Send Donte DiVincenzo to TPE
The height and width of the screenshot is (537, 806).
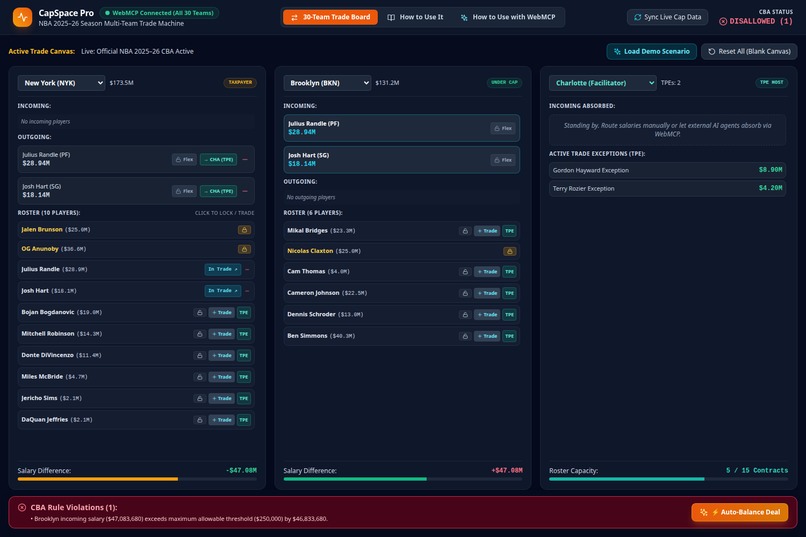(244, 356)
